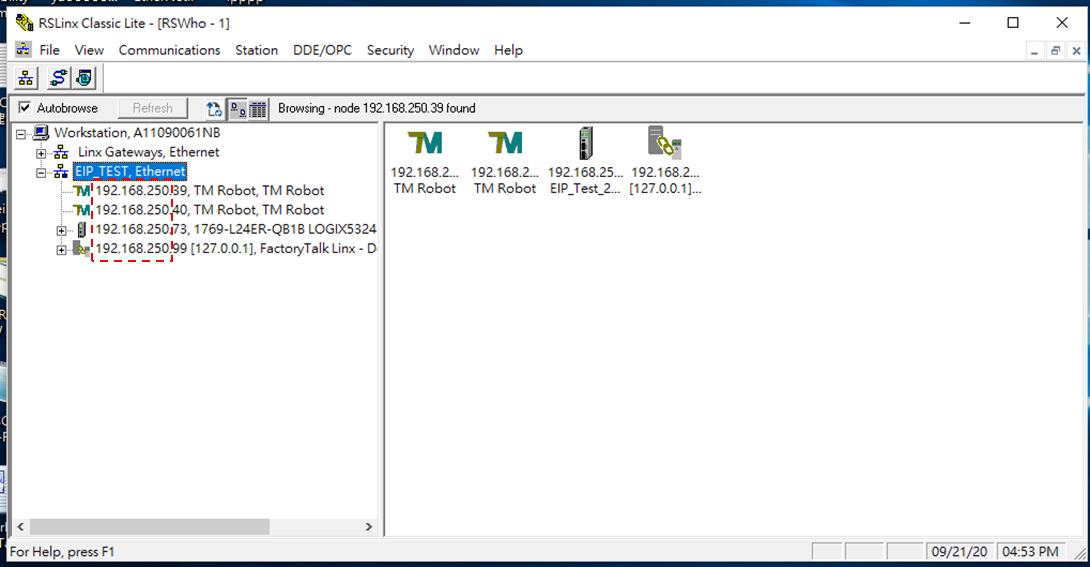1090x567 pixels.
Task: Select 1769-L24ER-QB1B LOGIX5324 tree row
Action: 235,229
